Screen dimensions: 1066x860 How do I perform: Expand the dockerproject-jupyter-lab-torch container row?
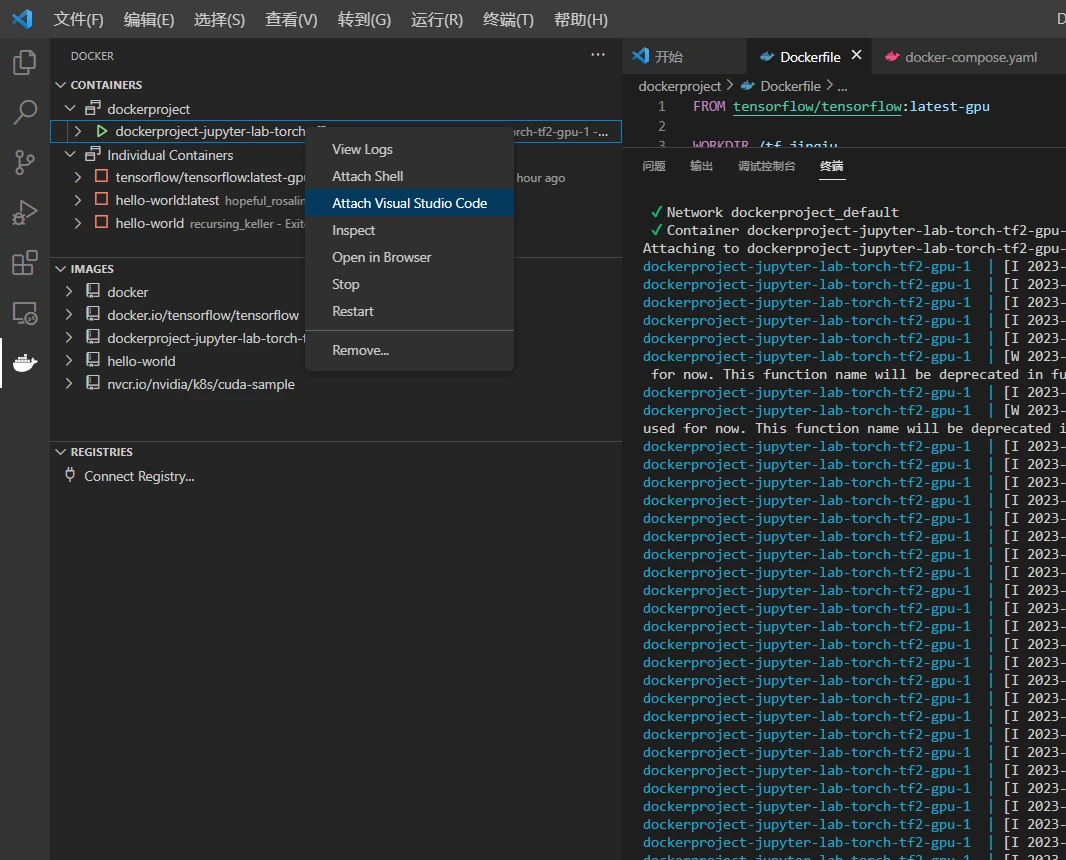click(78, 131)
